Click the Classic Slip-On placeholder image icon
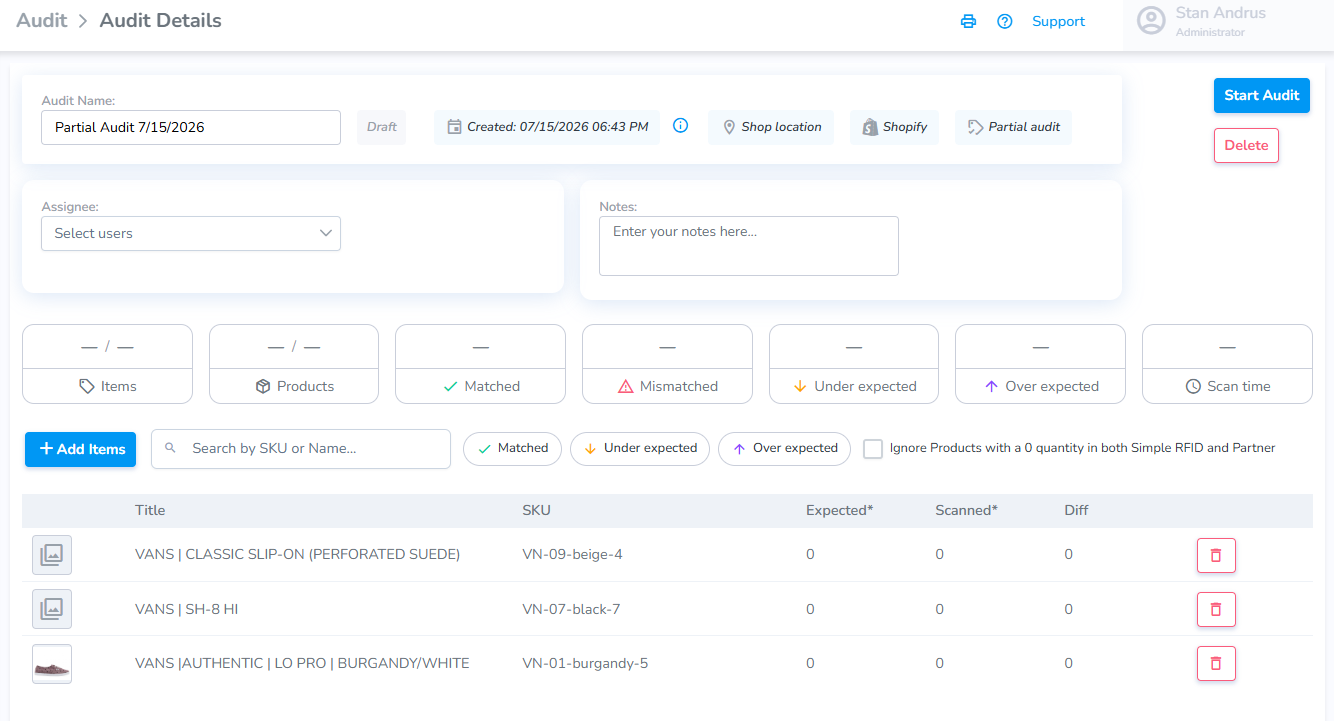This screenshot has width=1334, height=721. 52,555
